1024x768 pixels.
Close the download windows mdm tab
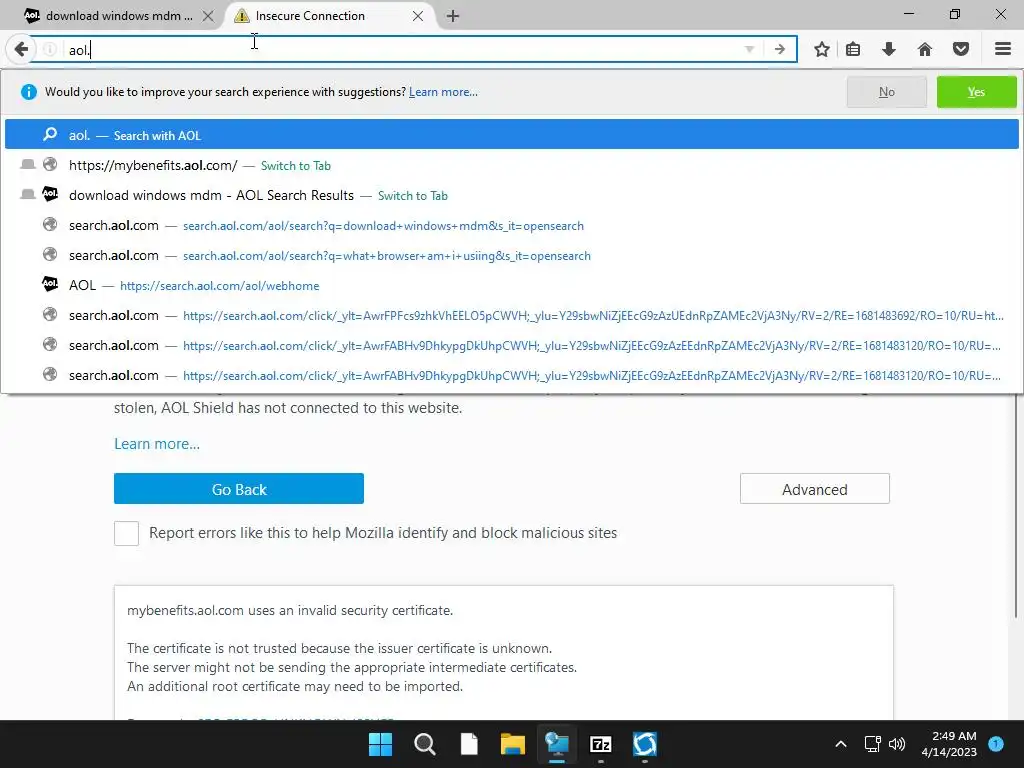pos(208,16)
